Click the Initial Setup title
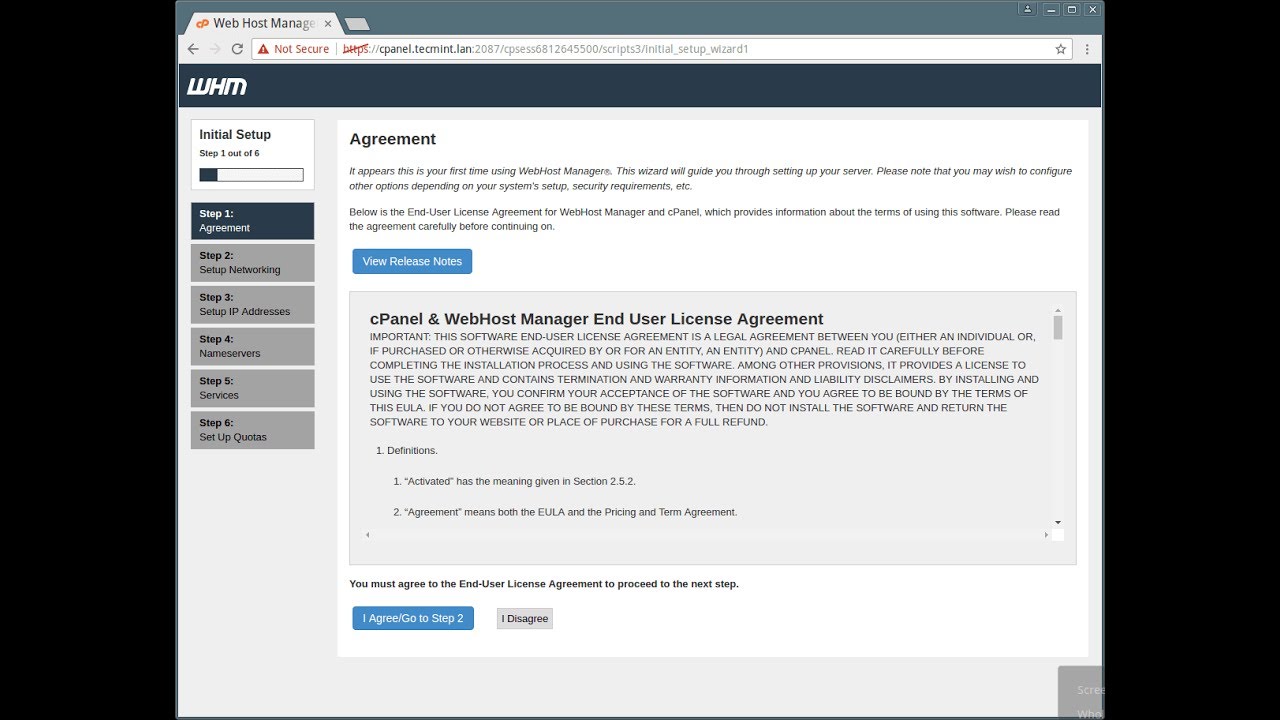 (235, 134)
